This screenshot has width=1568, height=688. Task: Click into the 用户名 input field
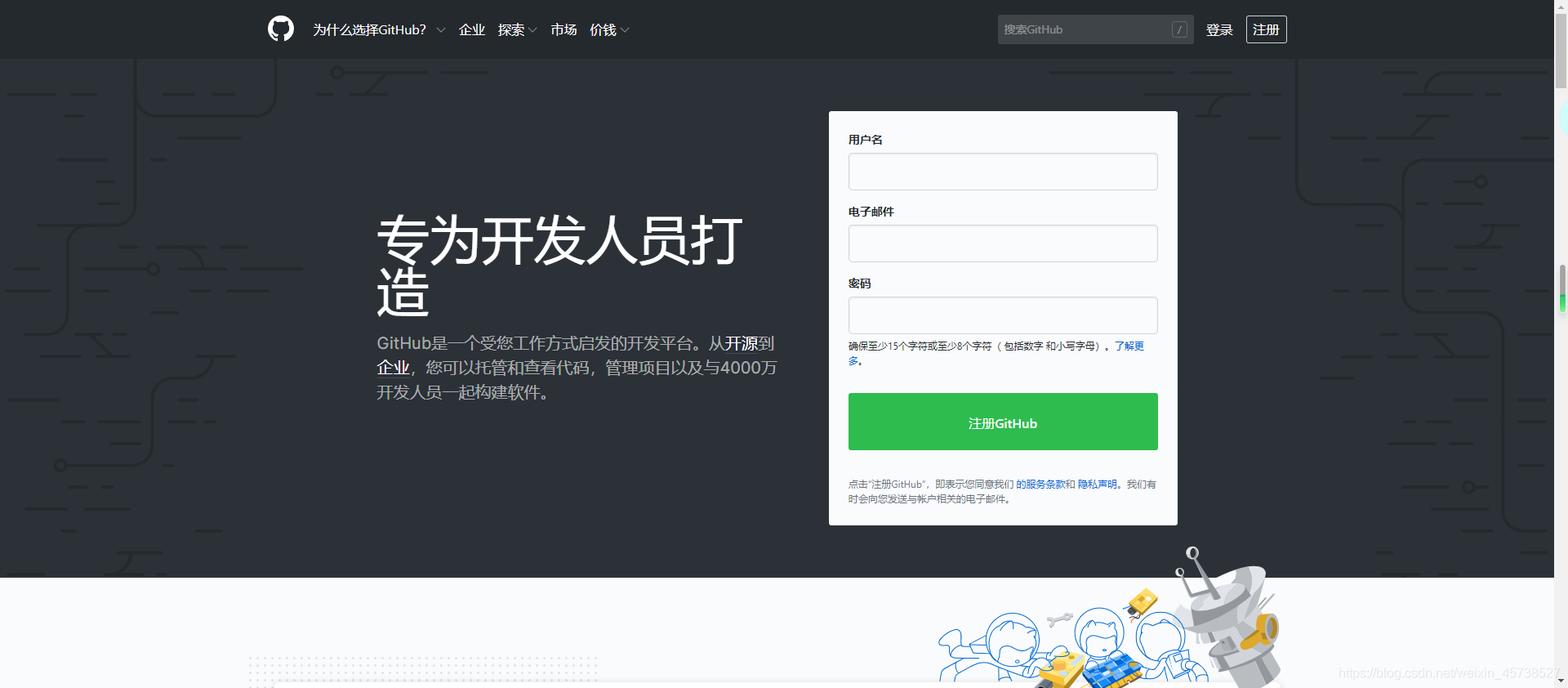point(1003,172)
